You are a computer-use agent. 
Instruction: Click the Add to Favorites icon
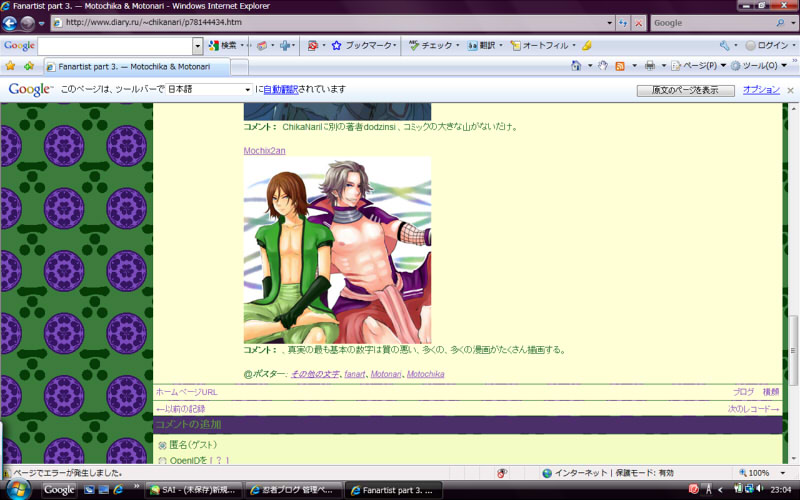(29, 66)
